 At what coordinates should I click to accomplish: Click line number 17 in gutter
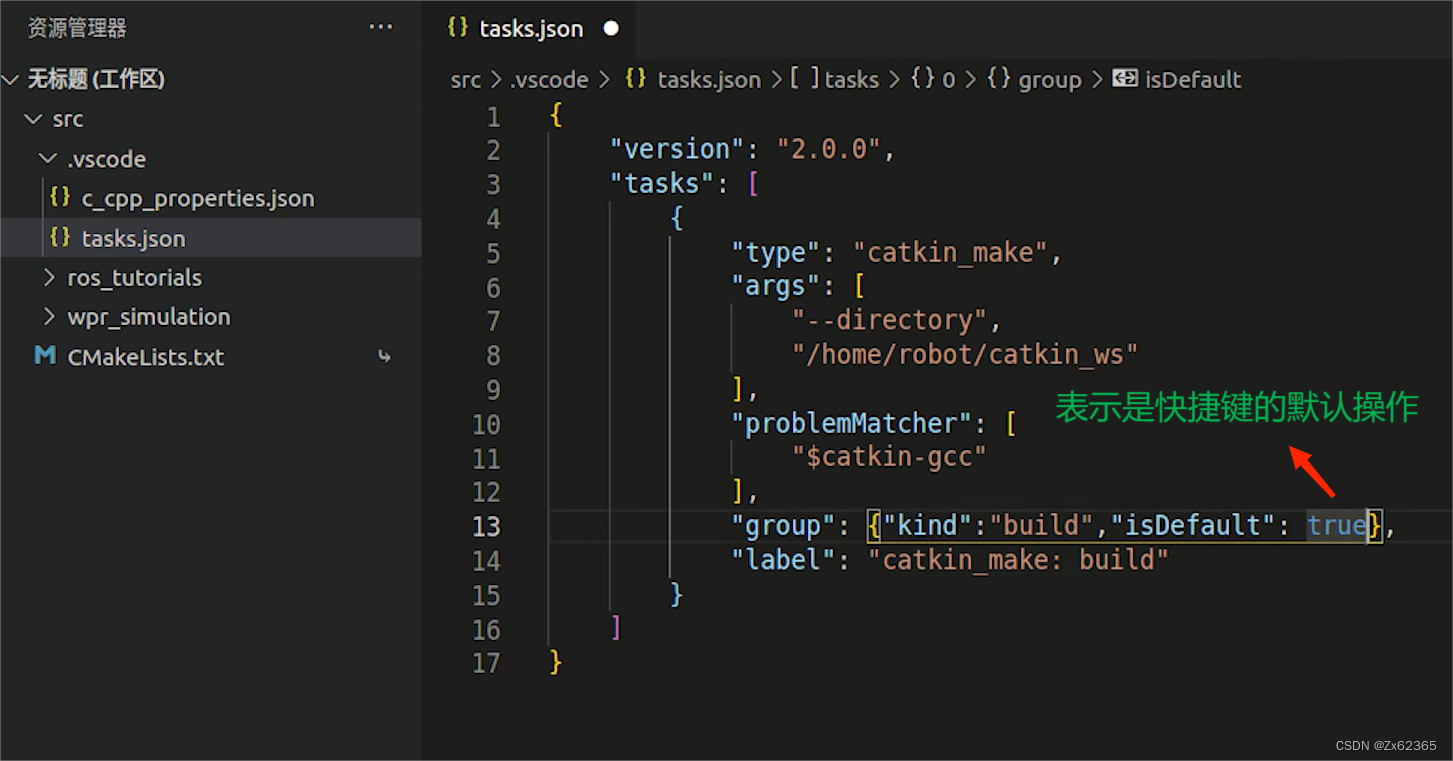click(486, 663)
